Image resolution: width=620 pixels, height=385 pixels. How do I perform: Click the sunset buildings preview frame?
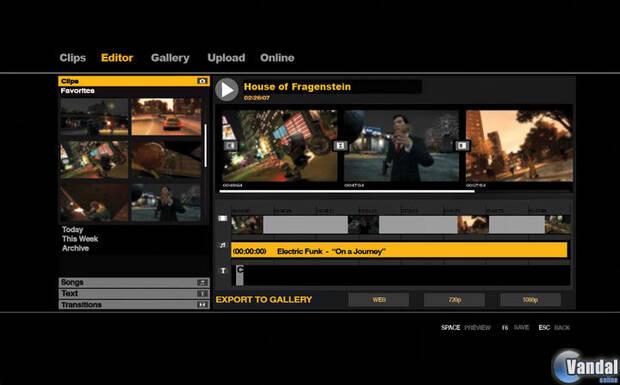tap(519, 145)
